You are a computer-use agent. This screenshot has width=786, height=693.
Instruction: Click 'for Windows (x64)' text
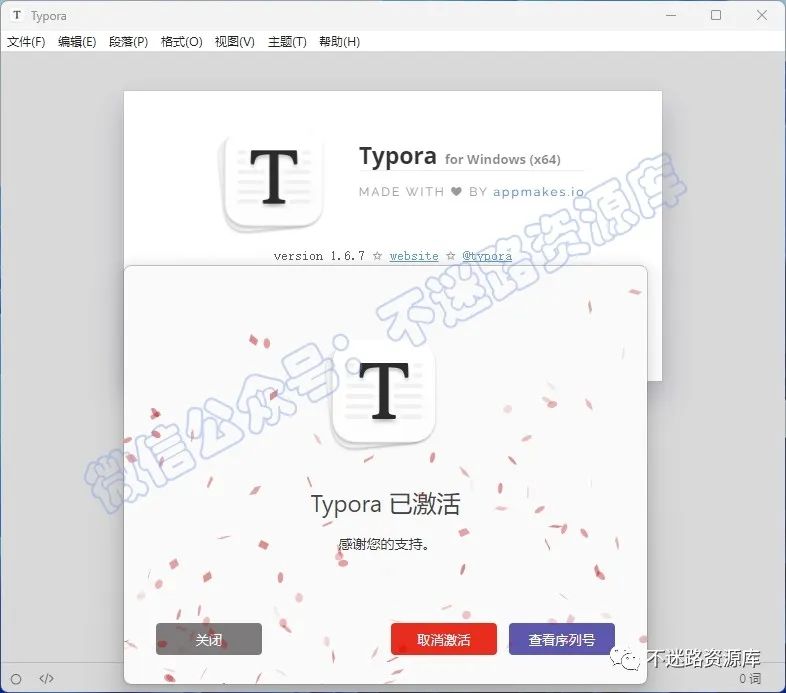click(x=502, y=159)
